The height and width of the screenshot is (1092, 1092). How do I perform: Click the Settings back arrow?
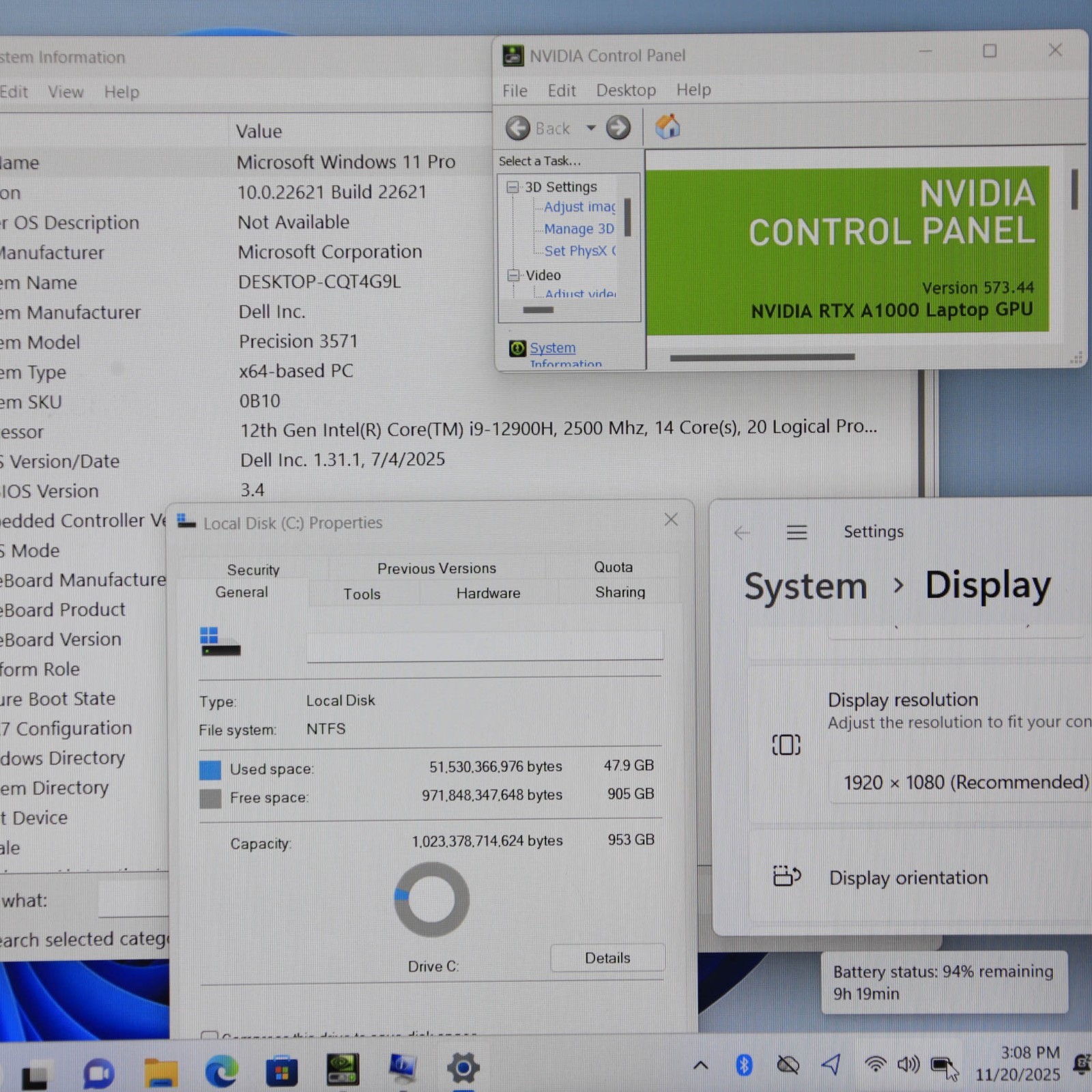(742, 533)
